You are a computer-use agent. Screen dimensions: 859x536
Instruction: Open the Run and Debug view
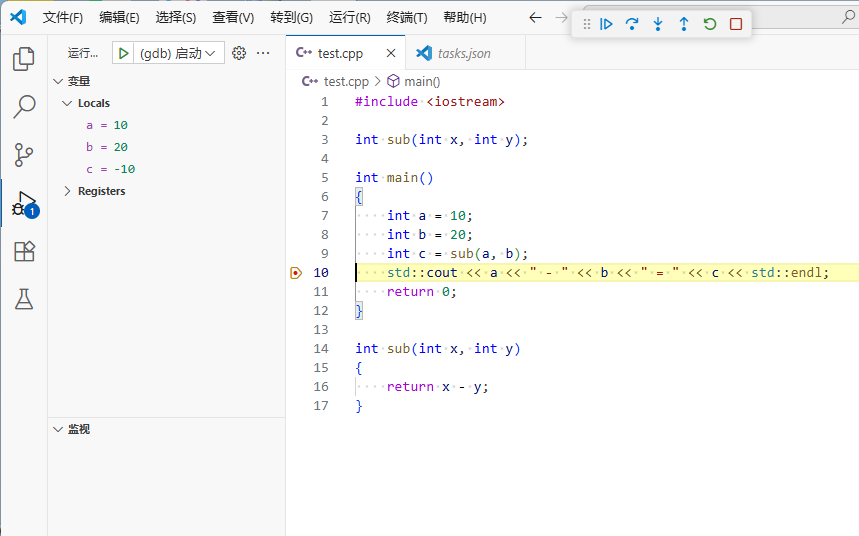point(25,204)
